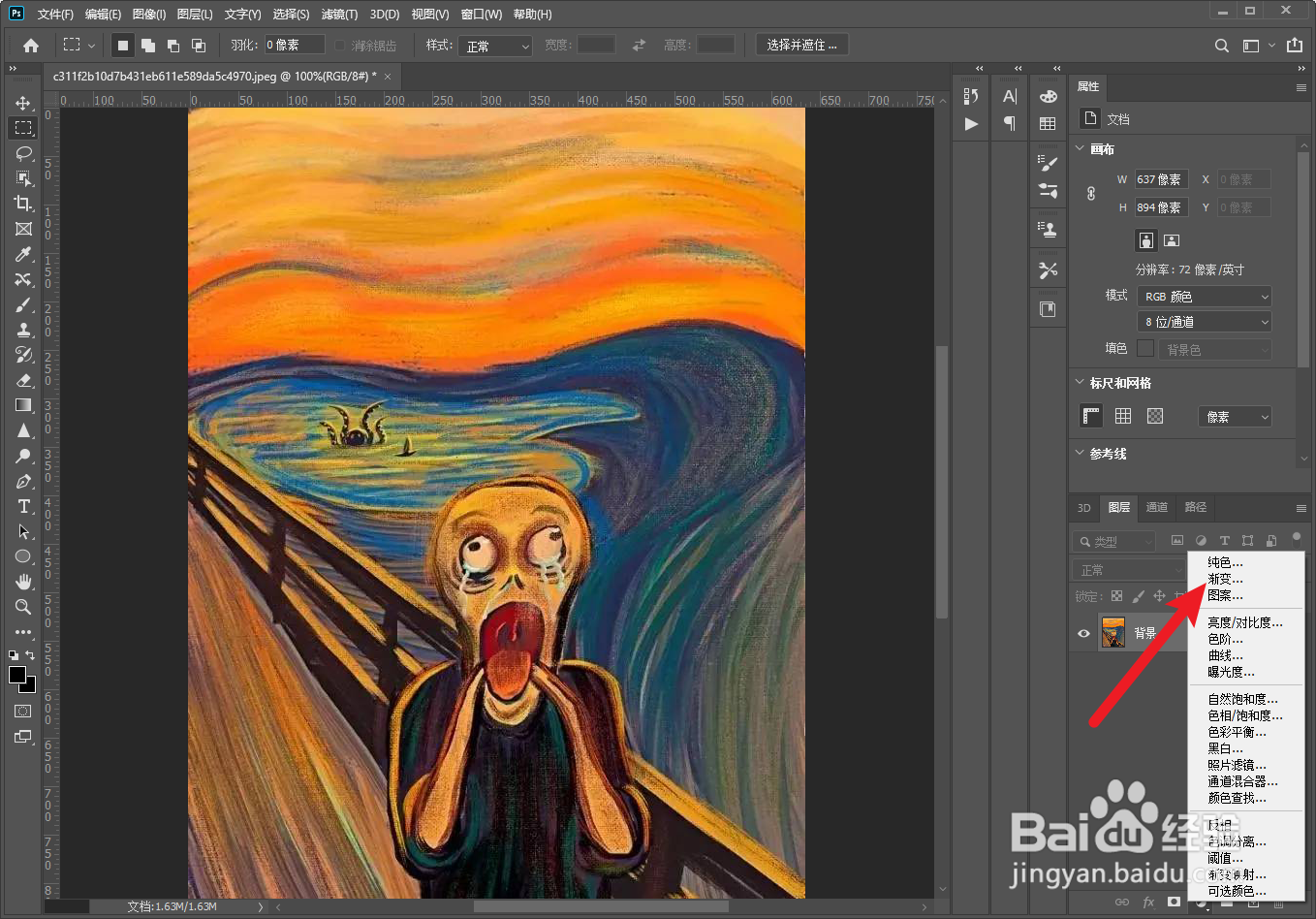Click the add layer style fx button
The height and width of the screenshot is (919, 1316).
click(x=1148, y=902)
